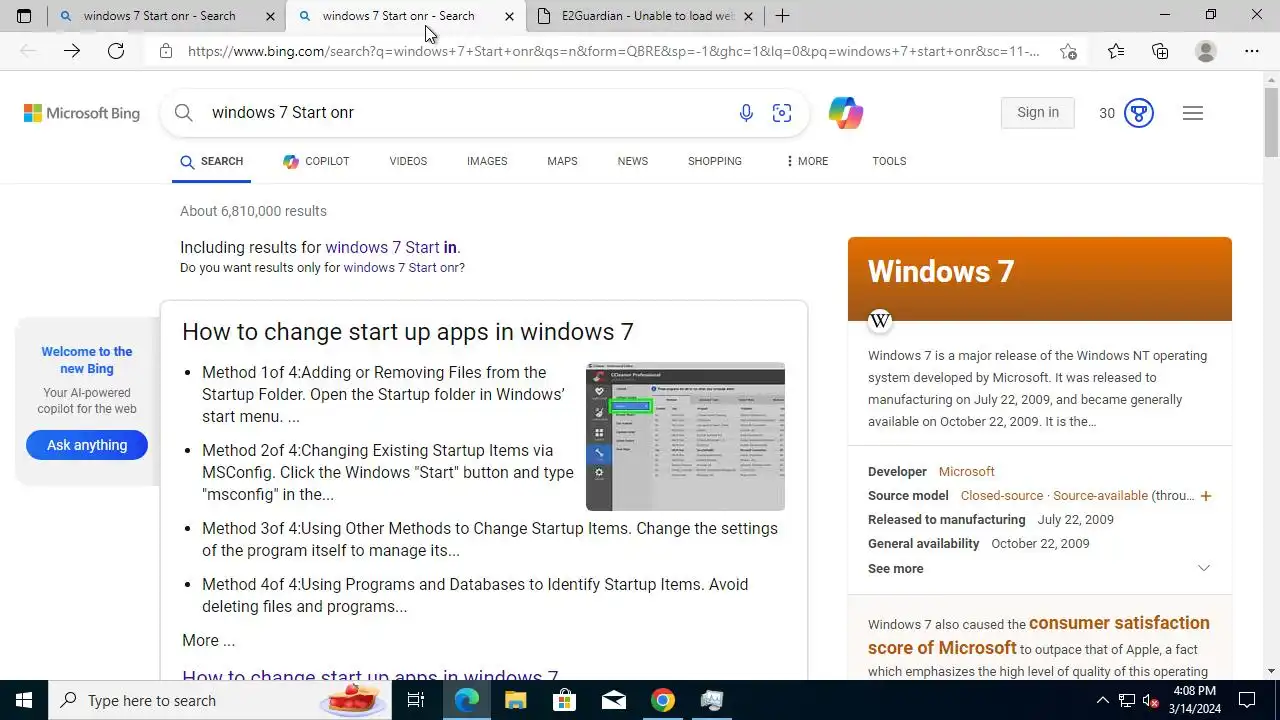The width and height of the screenshot is (1280, 720).
Task: Open the Source-available link
Action: (x=1100, y=496)
